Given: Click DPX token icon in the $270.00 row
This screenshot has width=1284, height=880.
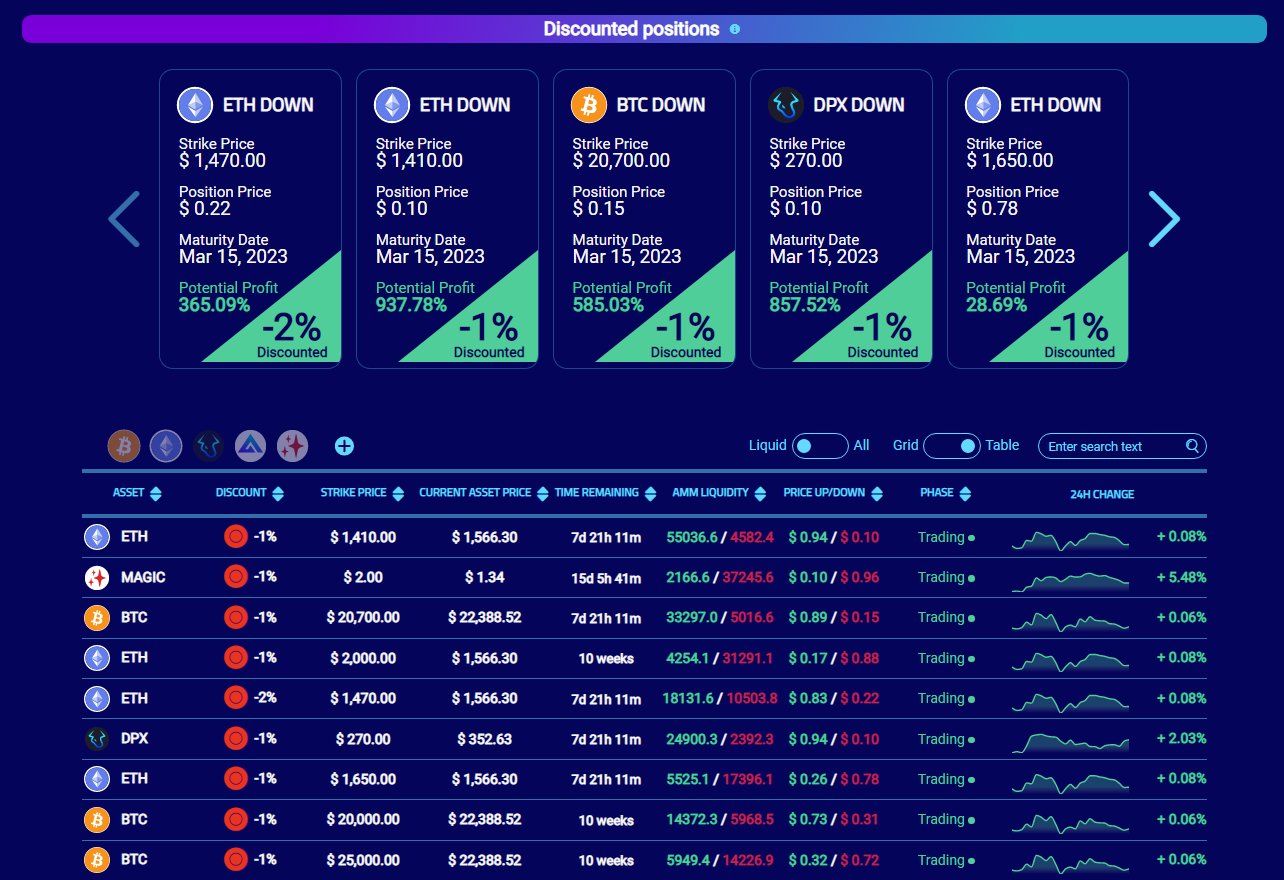Looking at the screenshot, I should tap(97, 739).
